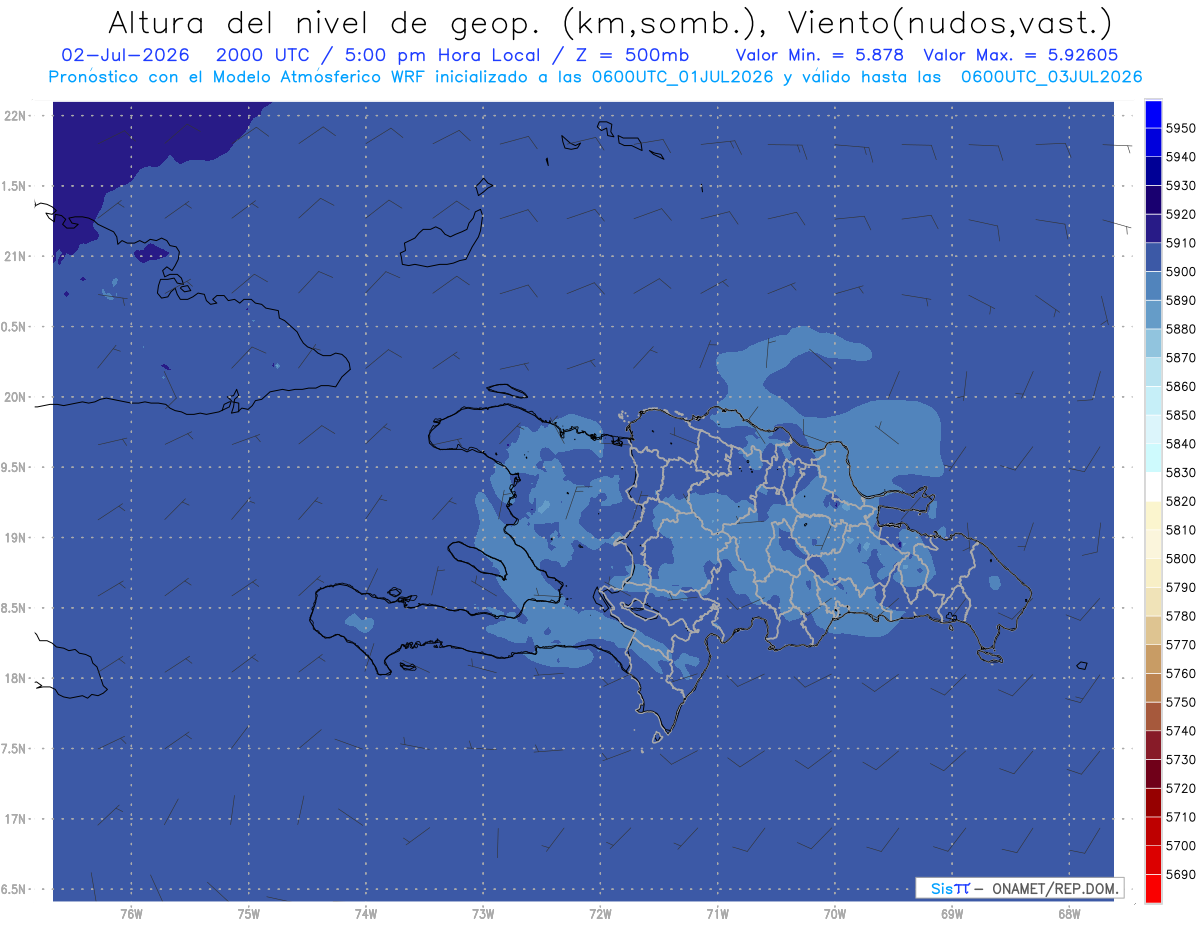1200x927 pixels.
Task: Click the legend value '5950'
Action: pyautogui.click(x=1180, y=129)
